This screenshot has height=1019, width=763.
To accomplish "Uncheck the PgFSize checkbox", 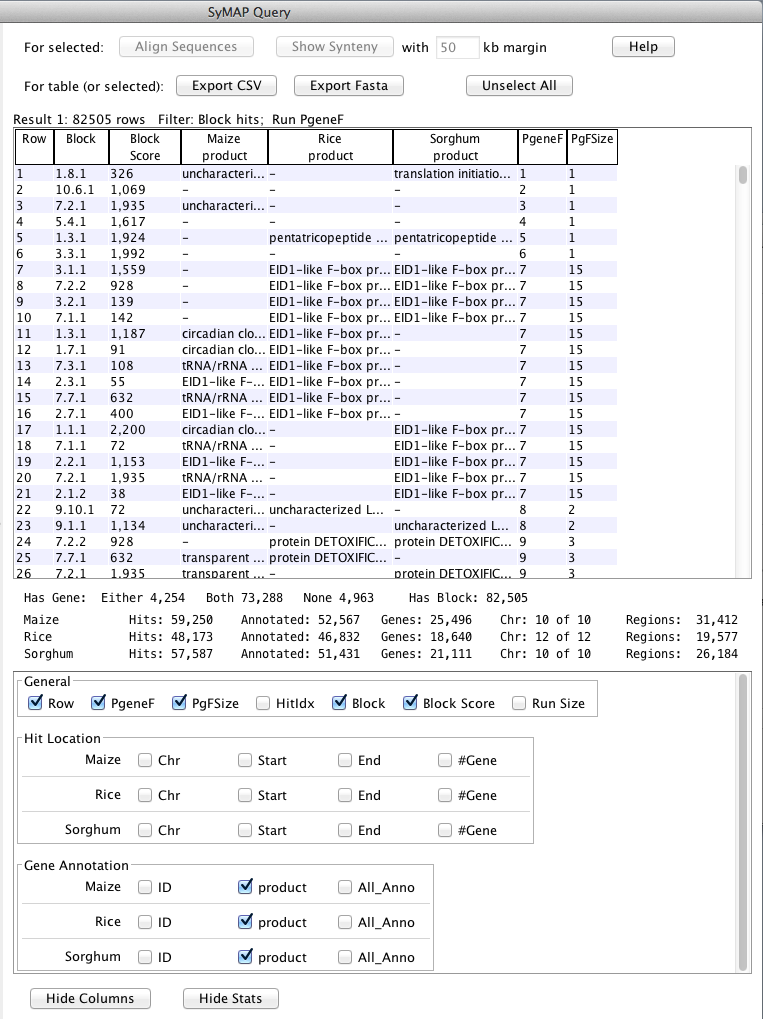I will pyautogui.click(x=179, y=703).
